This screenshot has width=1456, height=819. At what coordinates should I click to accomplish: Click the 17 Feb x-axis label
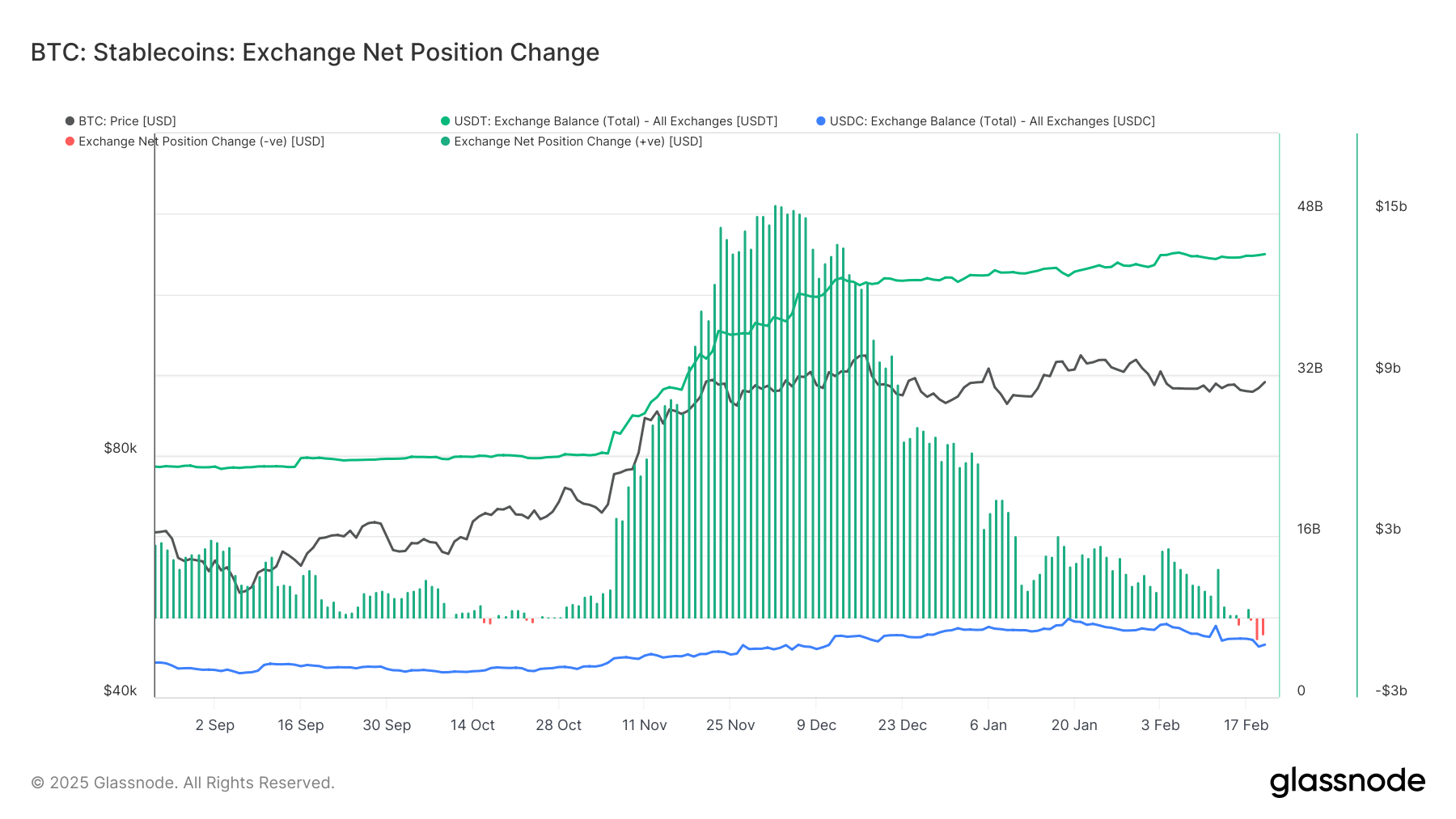pos(1246,725)
